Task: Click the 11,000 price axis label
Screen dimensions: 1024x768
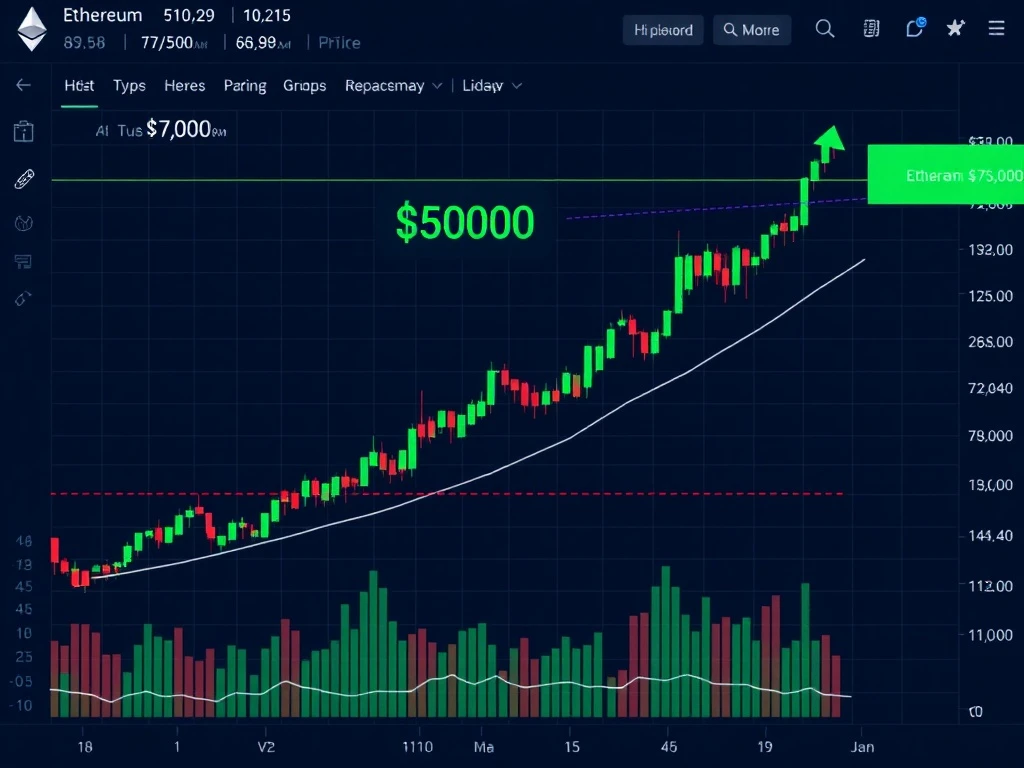Action: tap(991, 635)
